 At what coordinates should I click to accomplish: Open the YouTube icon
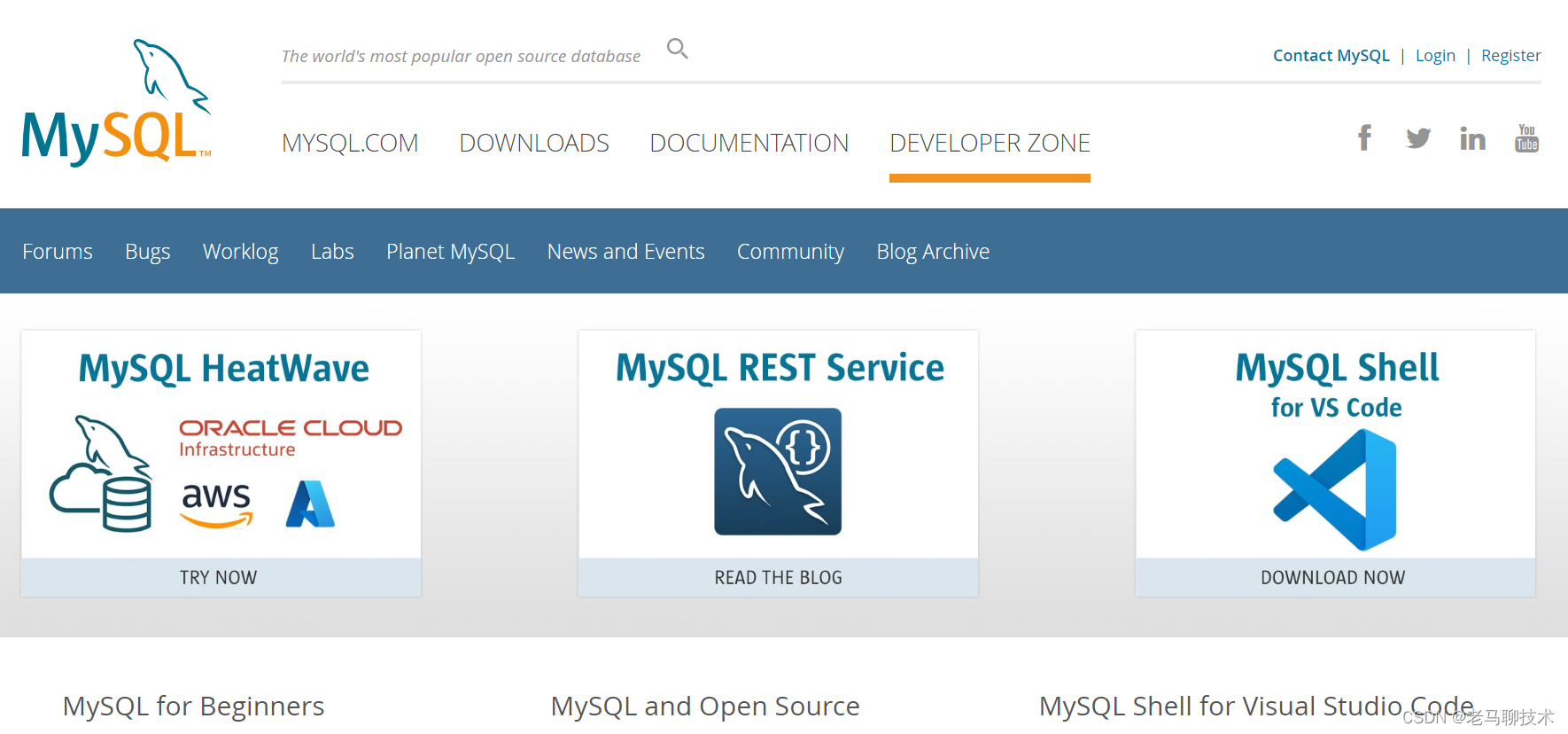pos(1526,138)
